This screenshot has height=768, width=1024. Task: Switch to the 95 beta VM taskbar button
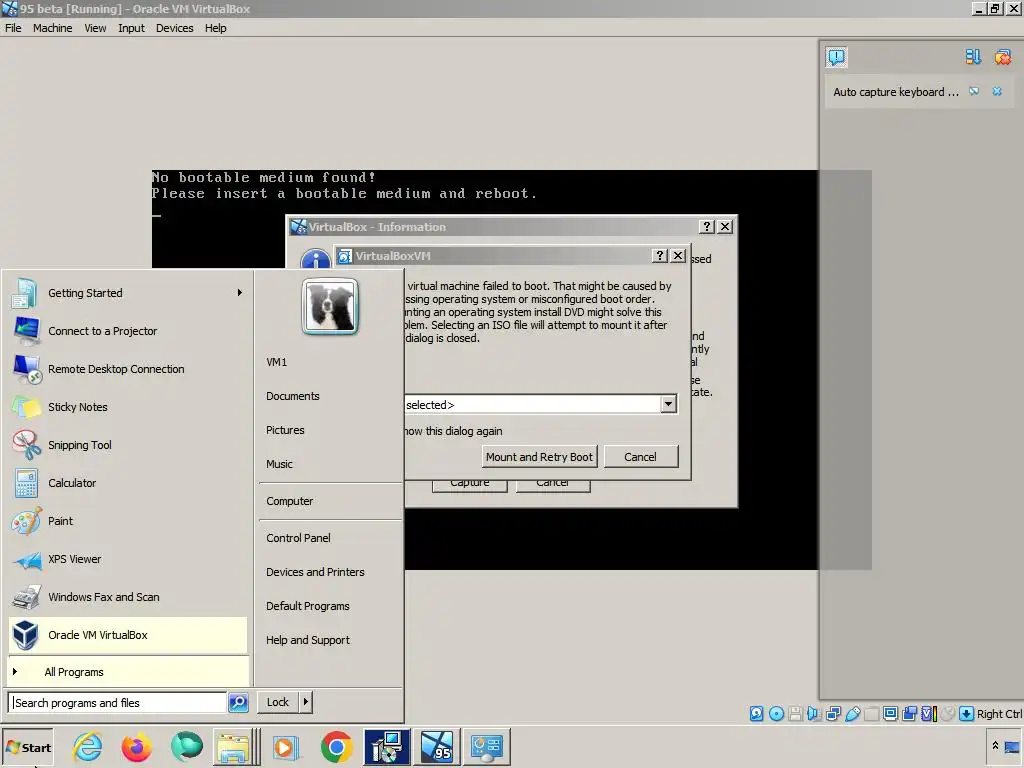(x=437, y=746)
